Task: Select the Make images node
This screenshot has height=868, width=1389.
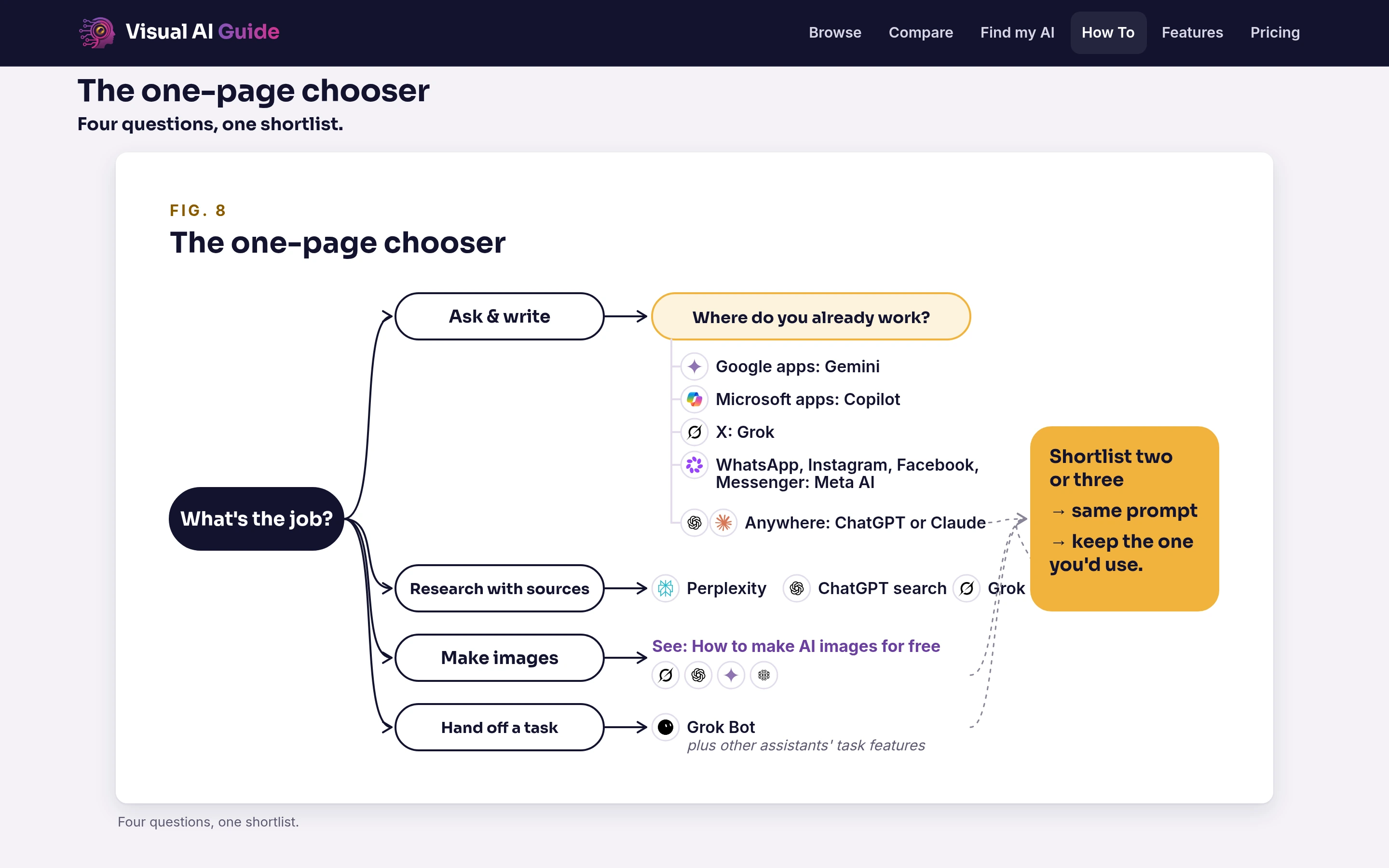Action: point(499,658)
